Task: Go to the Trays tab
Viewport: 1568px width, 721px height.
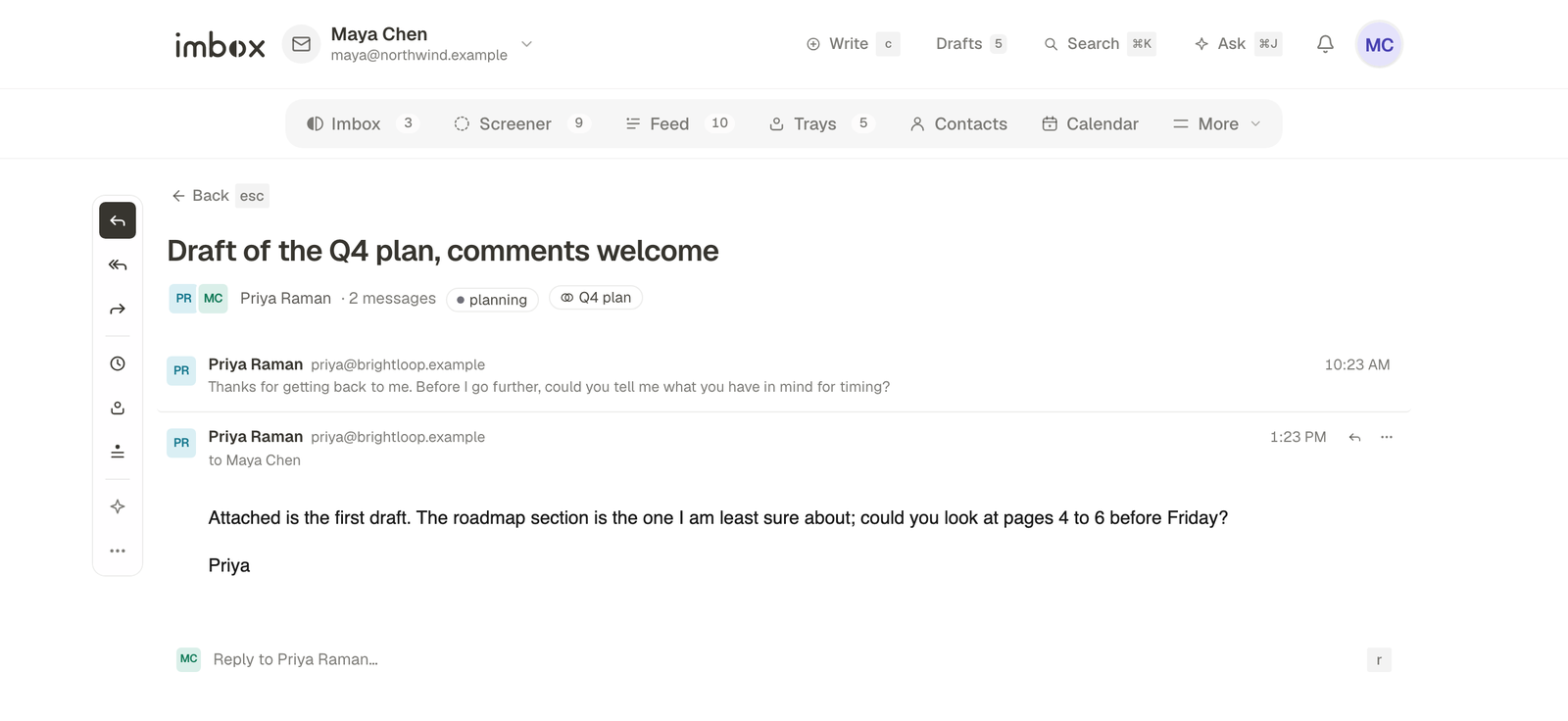Action: tap(820, 123)
